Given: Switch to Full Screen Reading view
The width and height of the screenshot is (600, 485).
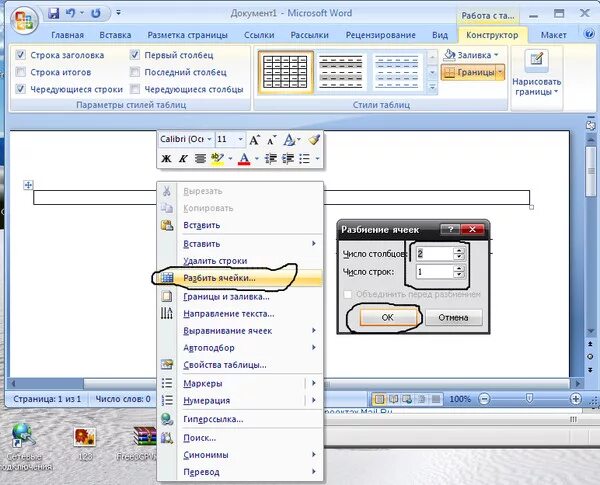Looking at the screenshot, I should (x=393, y=399).
